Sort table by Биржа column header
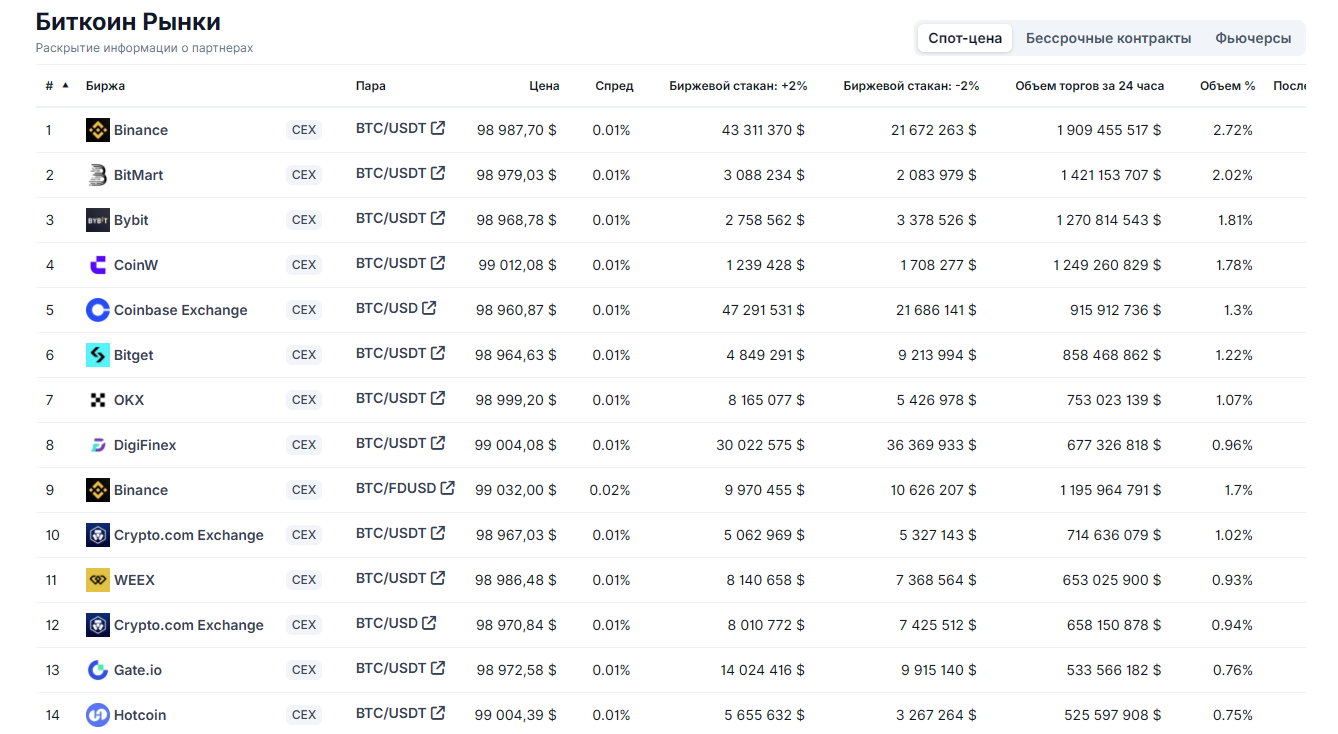 (105, 86)
